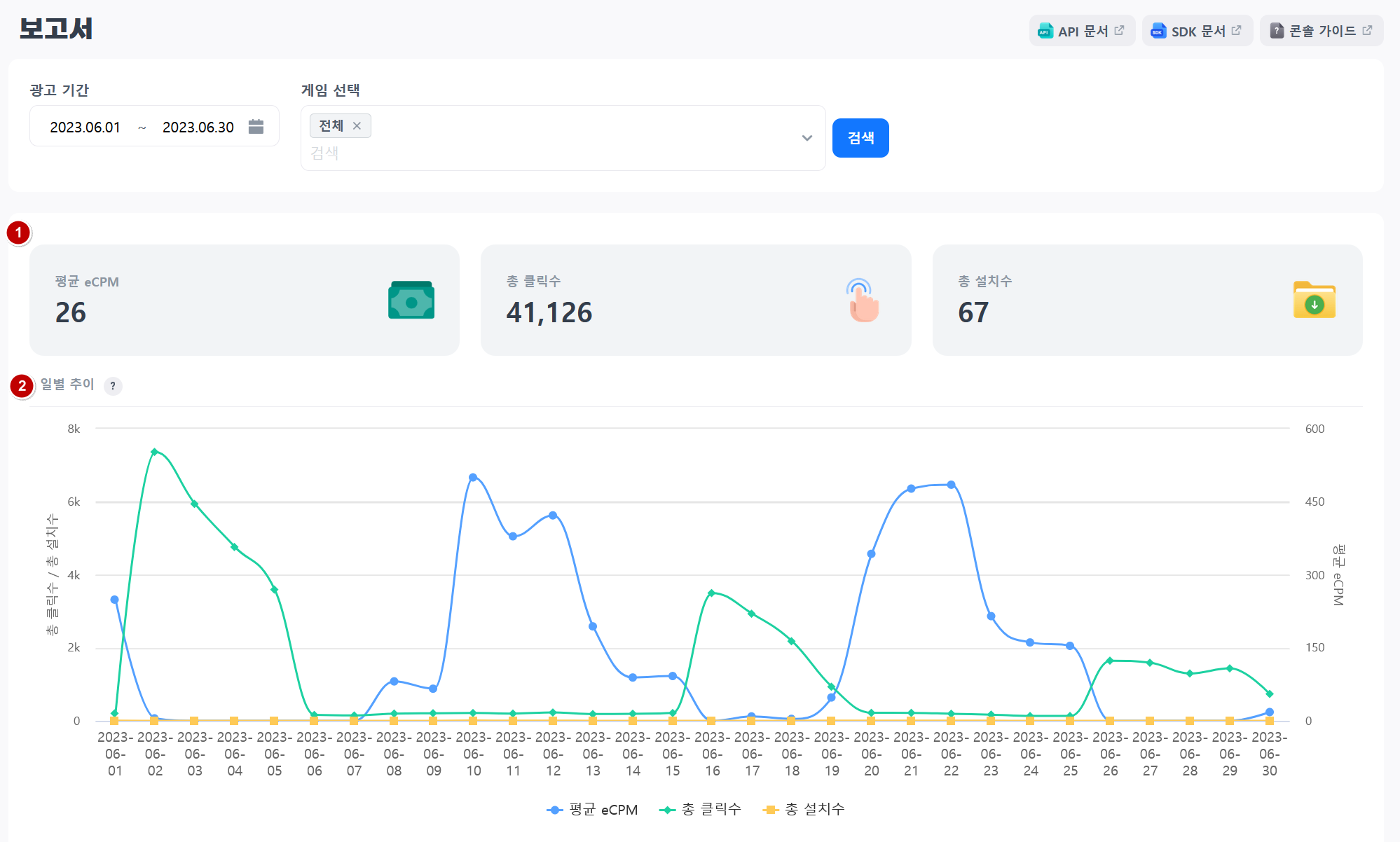Click the download folder icon on 총 설치수 card
1400x842 pixels.
click(1315, 300)
